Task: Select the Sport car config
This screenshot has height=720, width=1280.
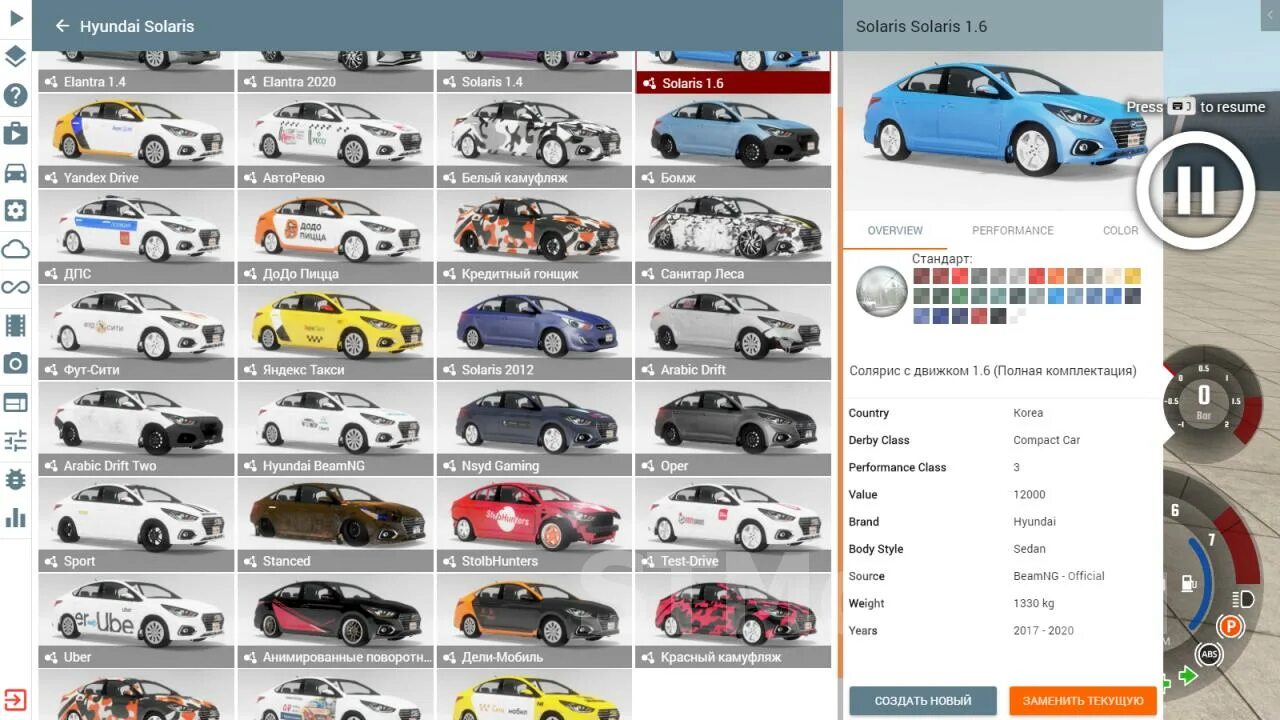Action: pyautogui.click(x=136, y=525)
